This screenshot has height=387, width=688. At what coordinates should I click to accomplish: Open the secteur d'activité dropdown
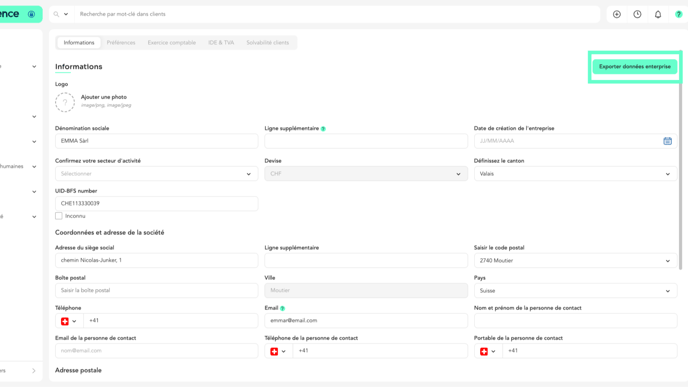[x=157, y=174]
